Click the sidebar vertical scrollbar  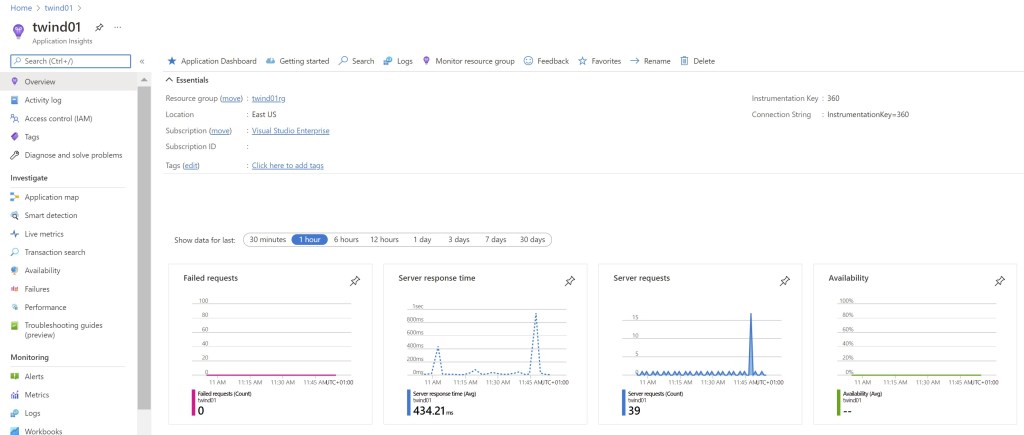pos(144,250)
